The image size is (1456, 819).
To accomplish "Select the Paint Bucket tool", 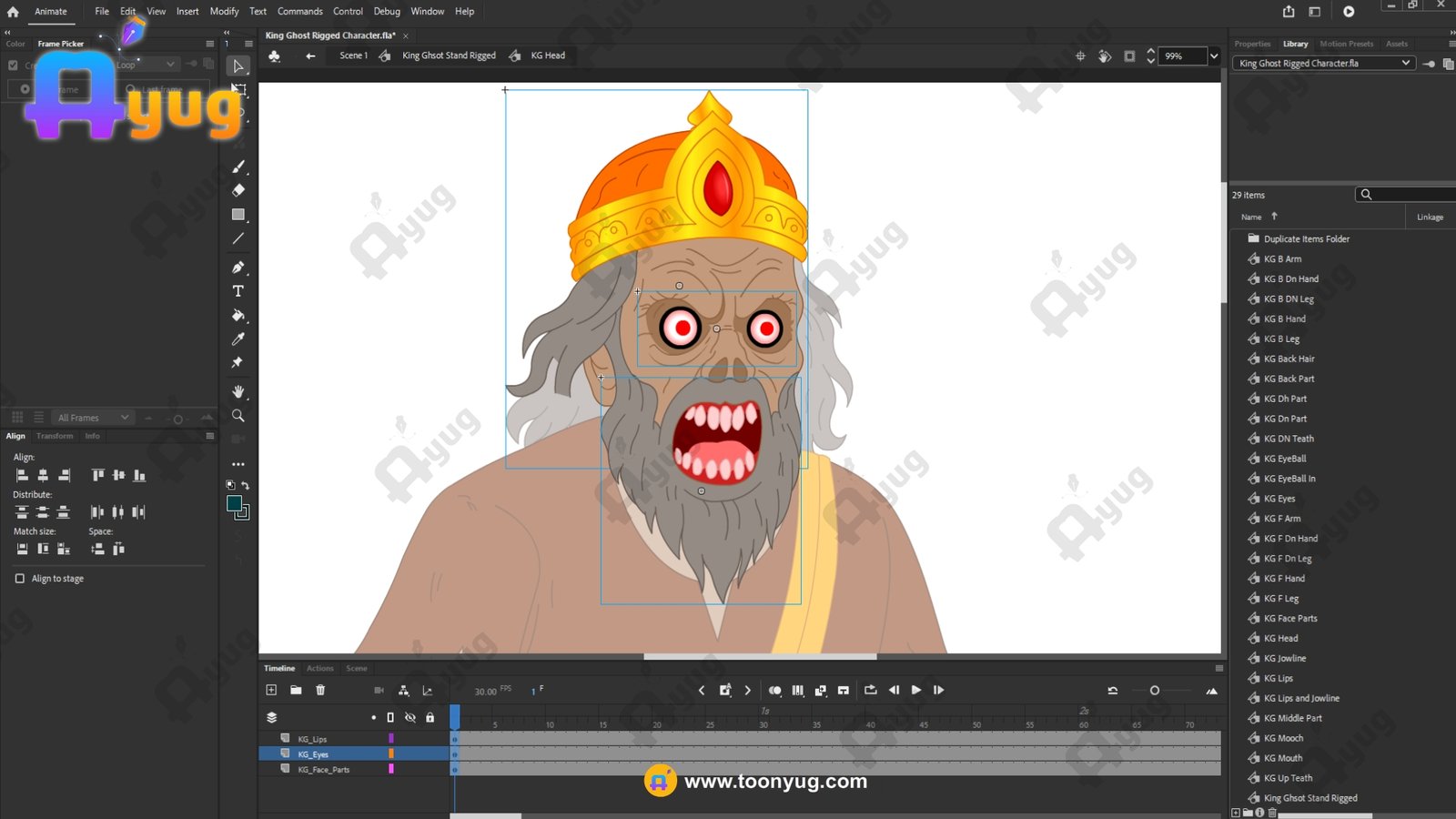I will [x=238, y=315].
